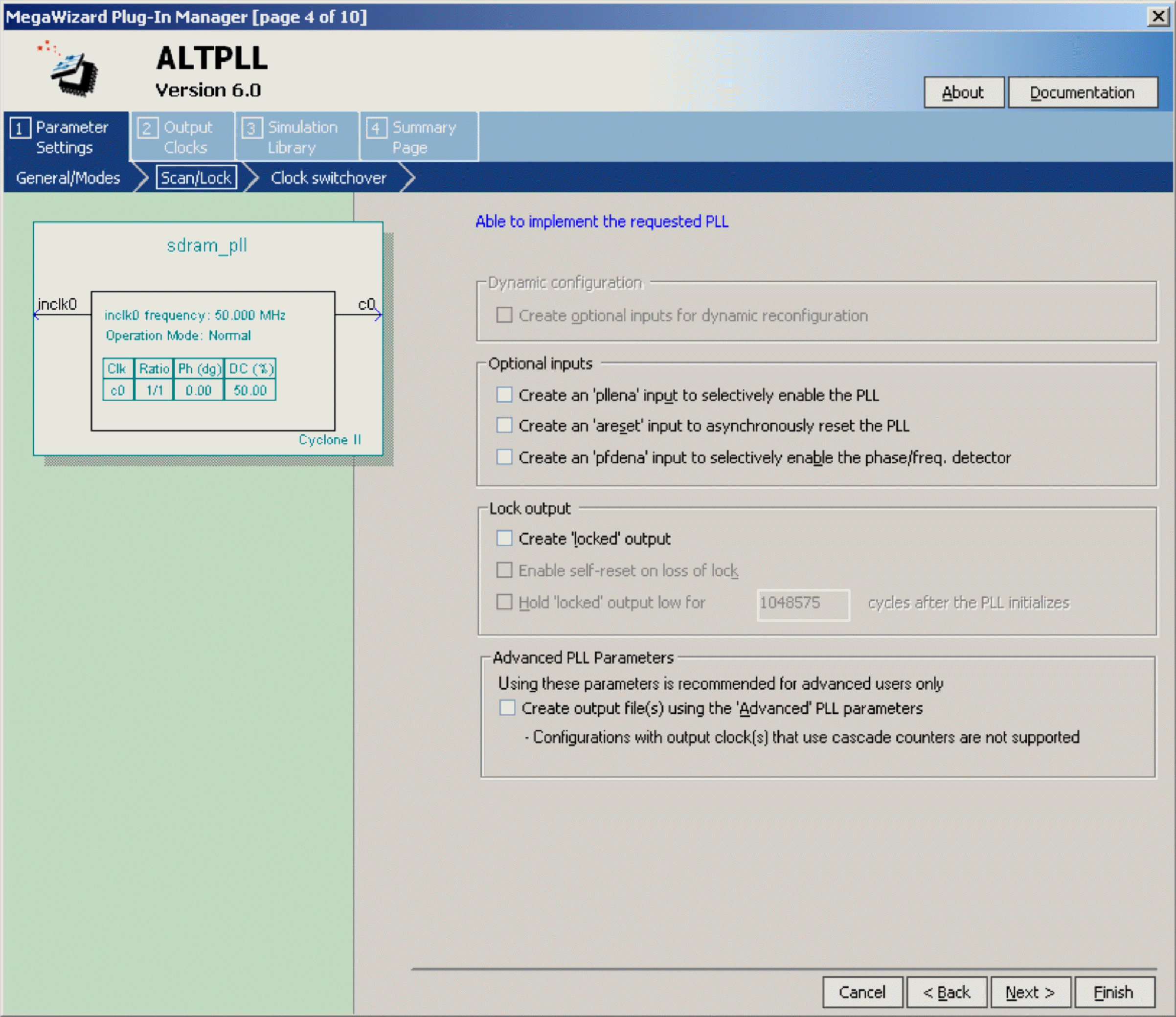Image resolution: width=1176 pixels, height=1017 pixels.
Task: Navigate to General/Modes sub-page
Action: coord(68,178)
